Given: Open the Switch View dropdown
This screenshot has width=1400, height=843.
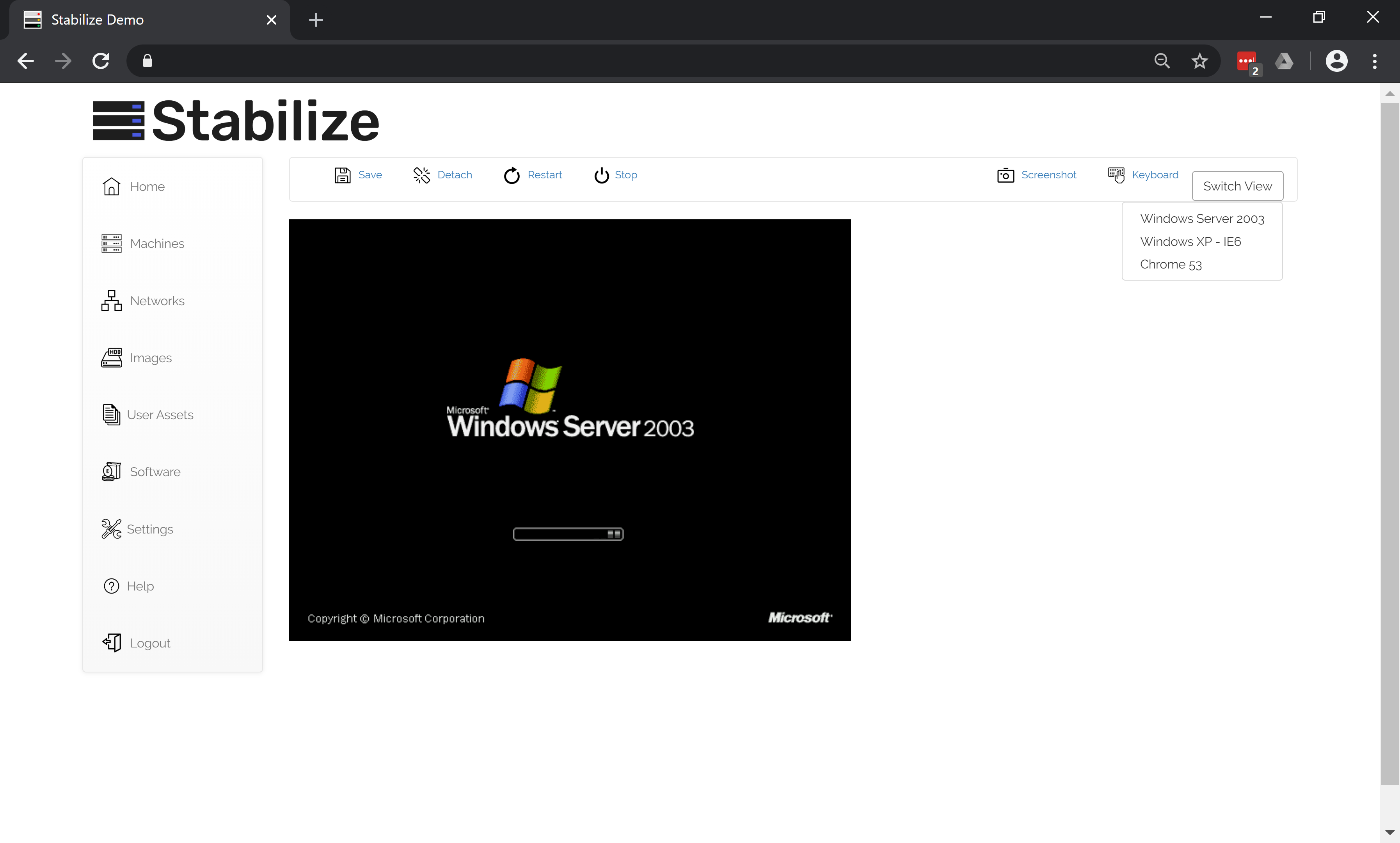Looking at the screenshot, I should tap(1237, 186).
